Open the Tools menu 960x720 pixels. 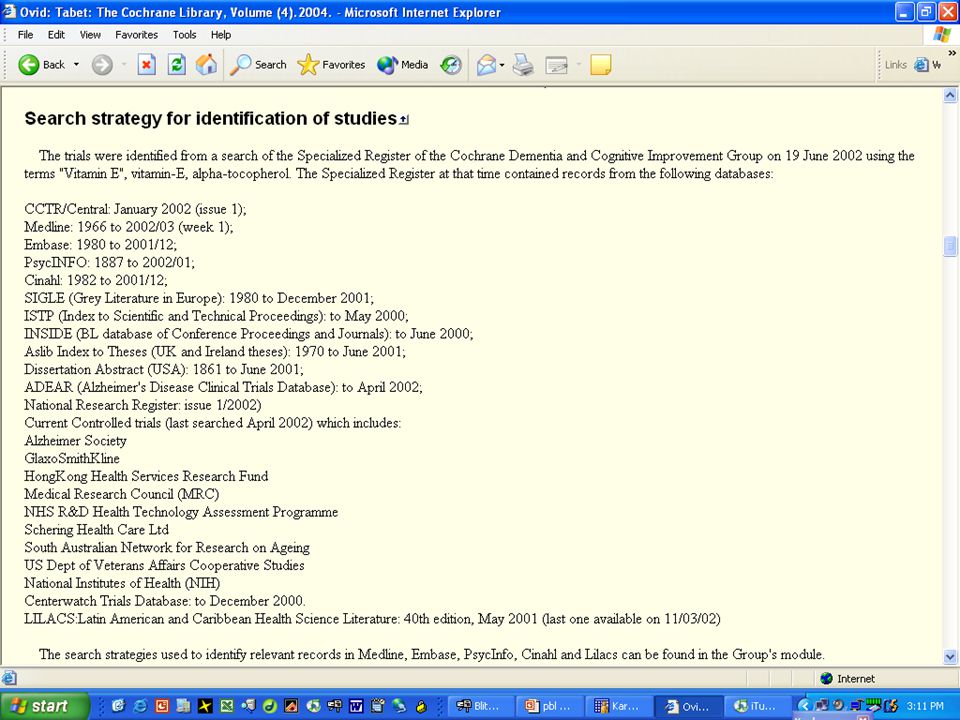pos(184,35)
